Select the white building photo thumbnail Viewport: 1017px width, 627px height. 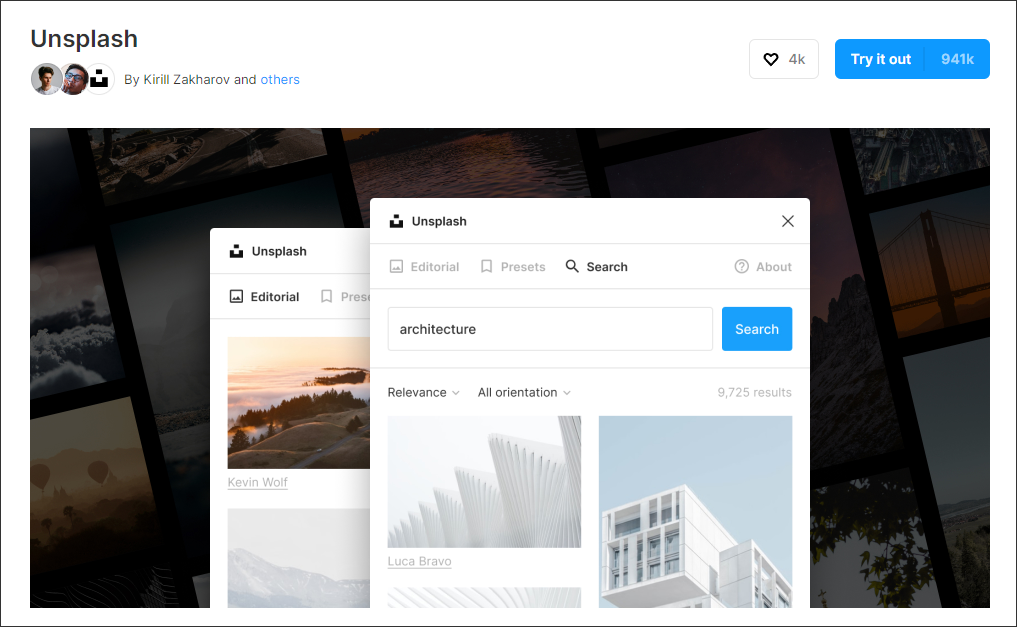point(695,512)
